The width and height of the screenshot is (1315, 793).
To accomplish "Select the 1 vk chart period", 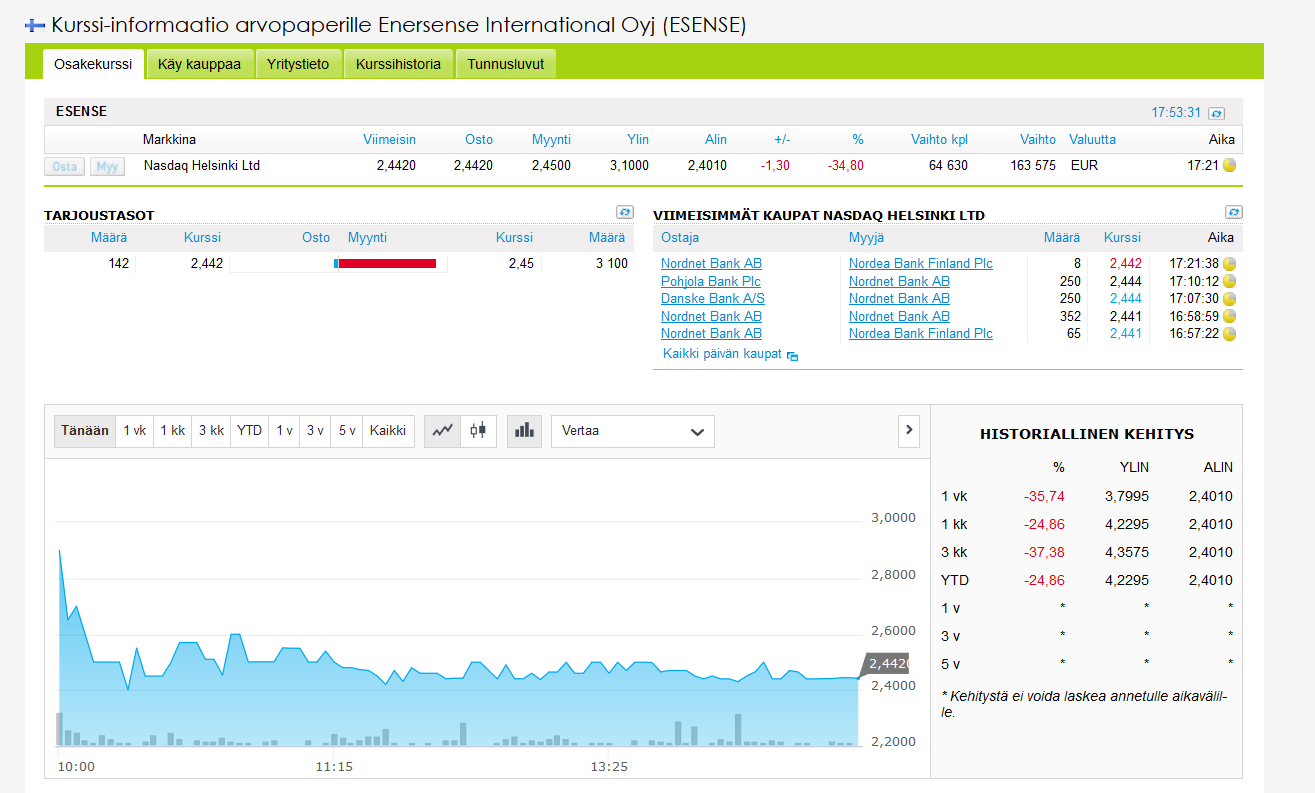I will 135,430.
